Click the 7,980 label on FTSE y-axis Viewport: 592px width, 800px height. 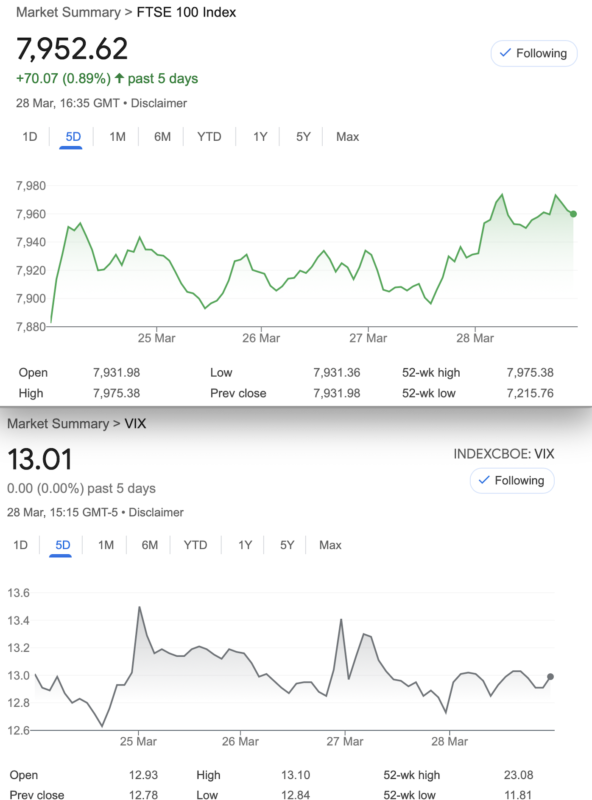(x=31, y=186)
